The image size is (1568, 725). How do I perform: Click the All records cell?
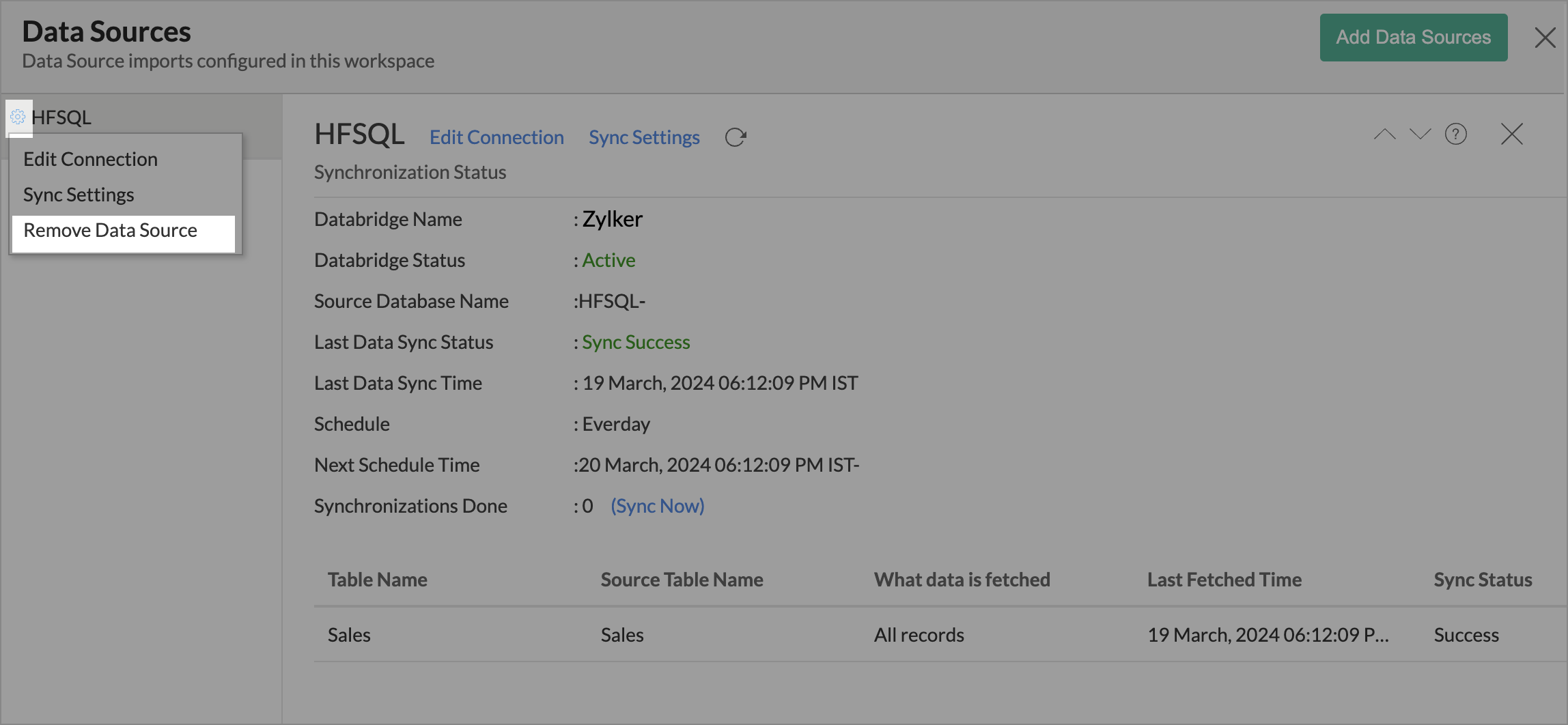click(x=919, y=635)
